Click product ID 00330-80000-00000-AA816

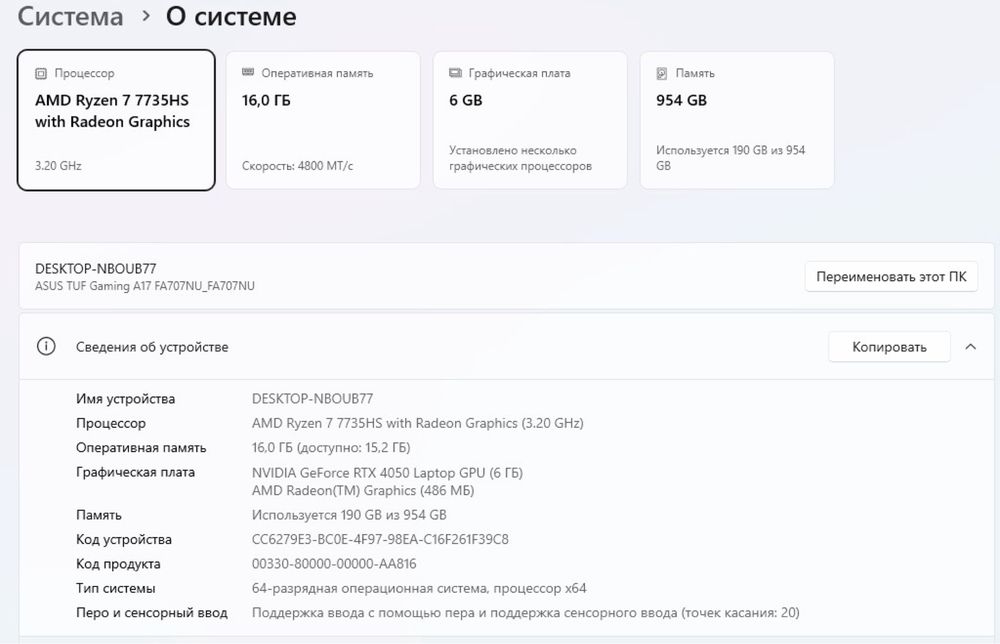334,564
